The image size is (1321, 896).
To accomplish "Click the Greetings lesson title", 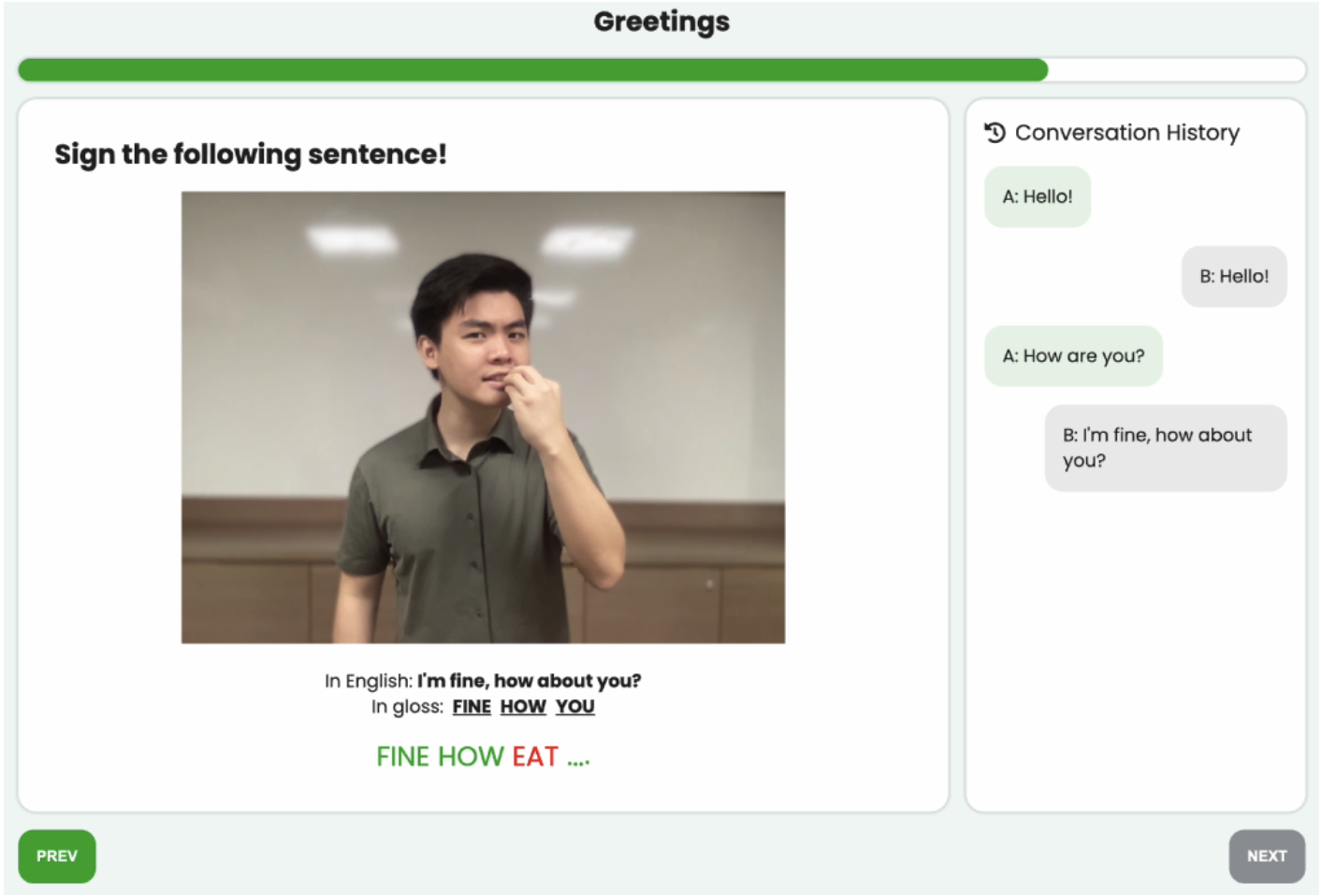I will point(661,22).
